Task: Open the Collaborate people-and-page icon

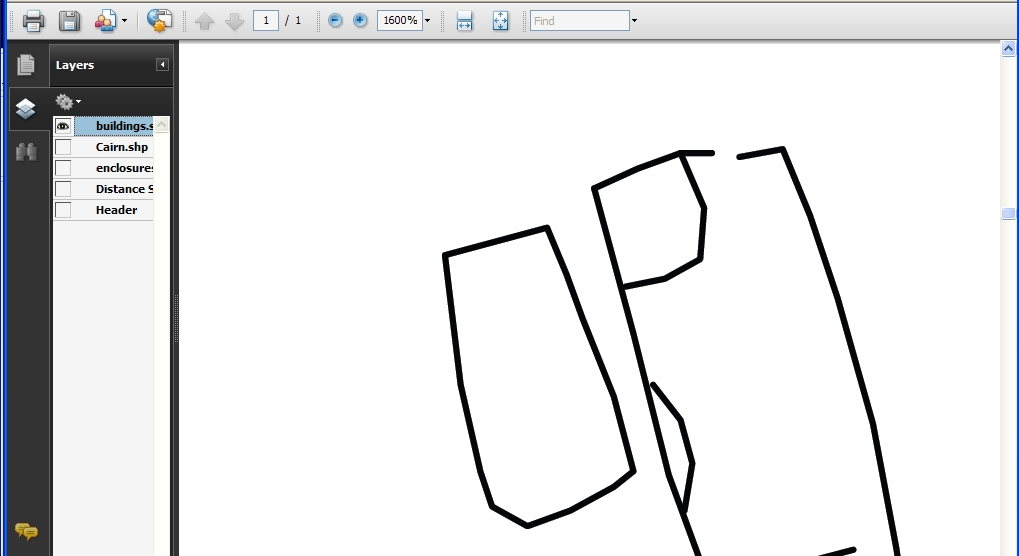Action: point(105,21)
